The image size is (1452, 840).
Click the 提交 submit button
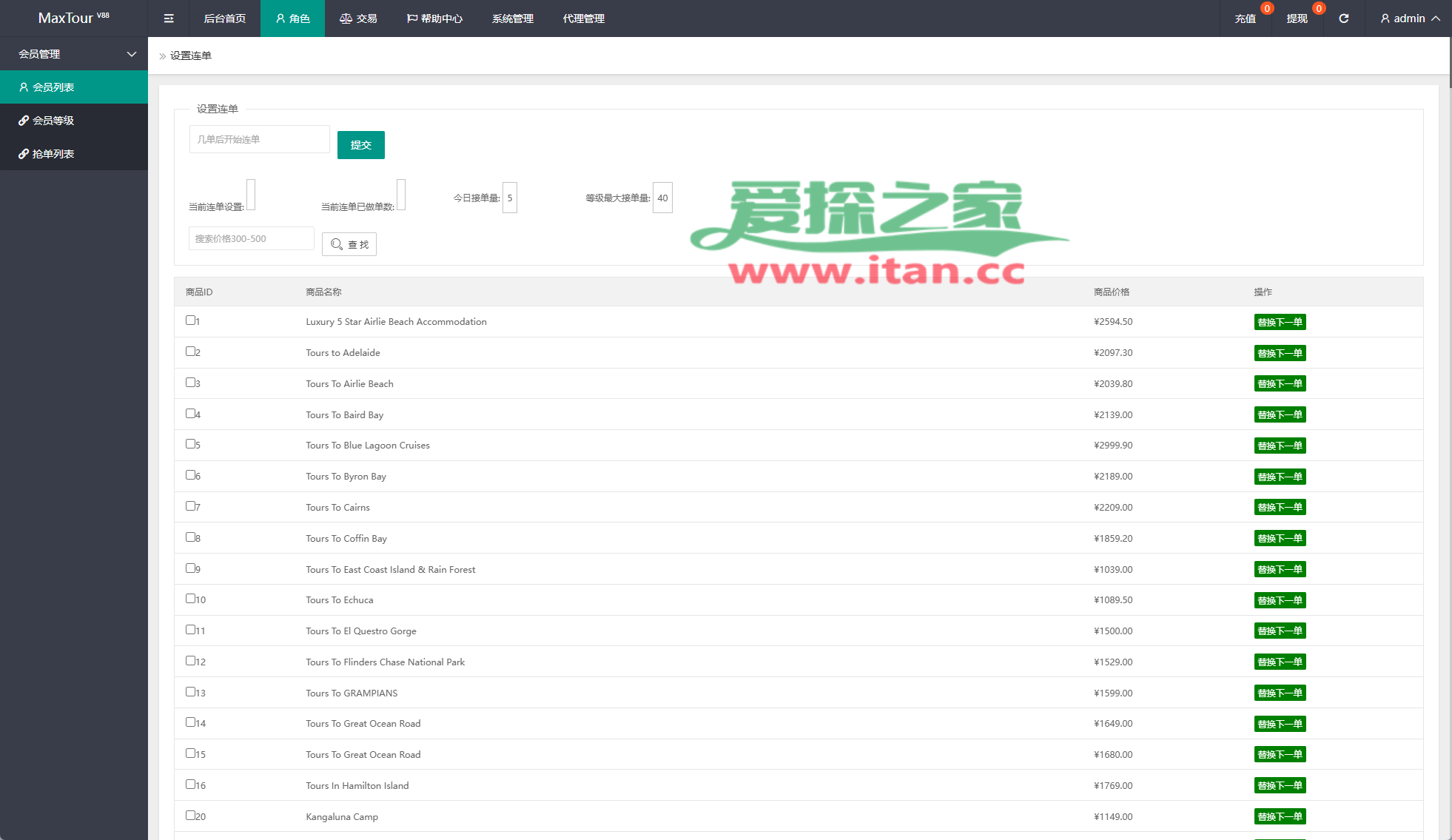361,145
